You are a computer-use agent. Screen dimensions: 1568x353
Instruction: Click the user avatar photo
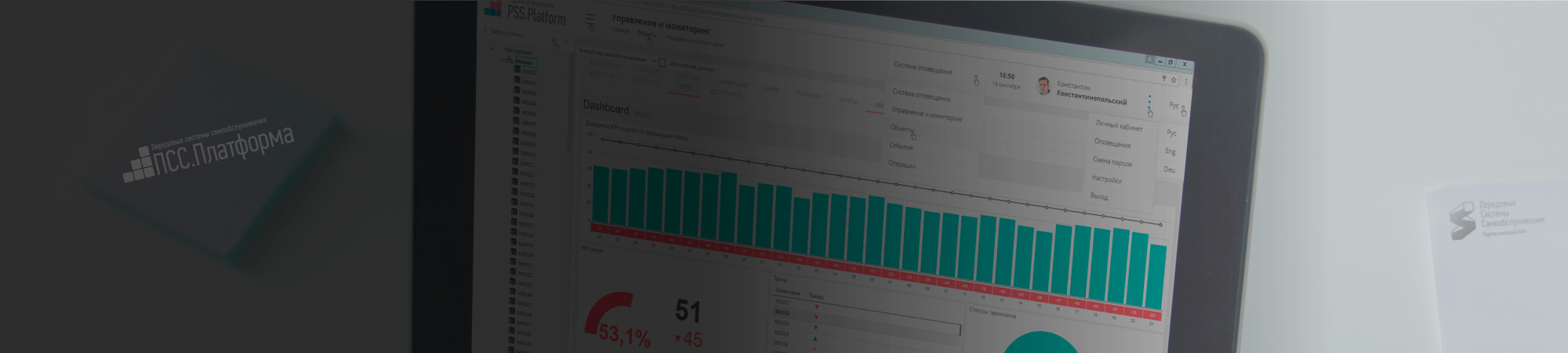1044,86
